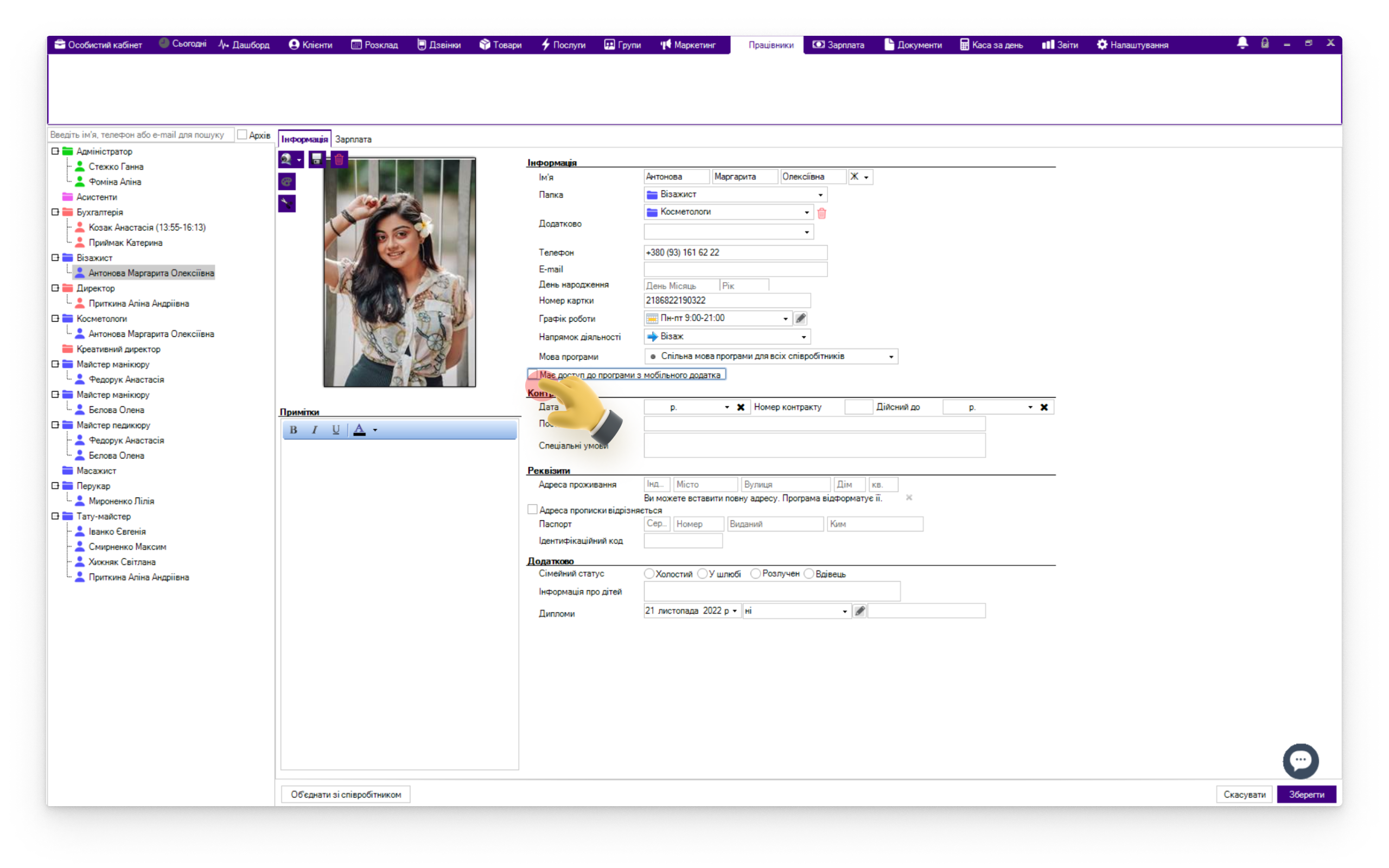Open Напрямок діяльності dropdown
This screenshot has height=868, width=1389.
tap(727, 336)
